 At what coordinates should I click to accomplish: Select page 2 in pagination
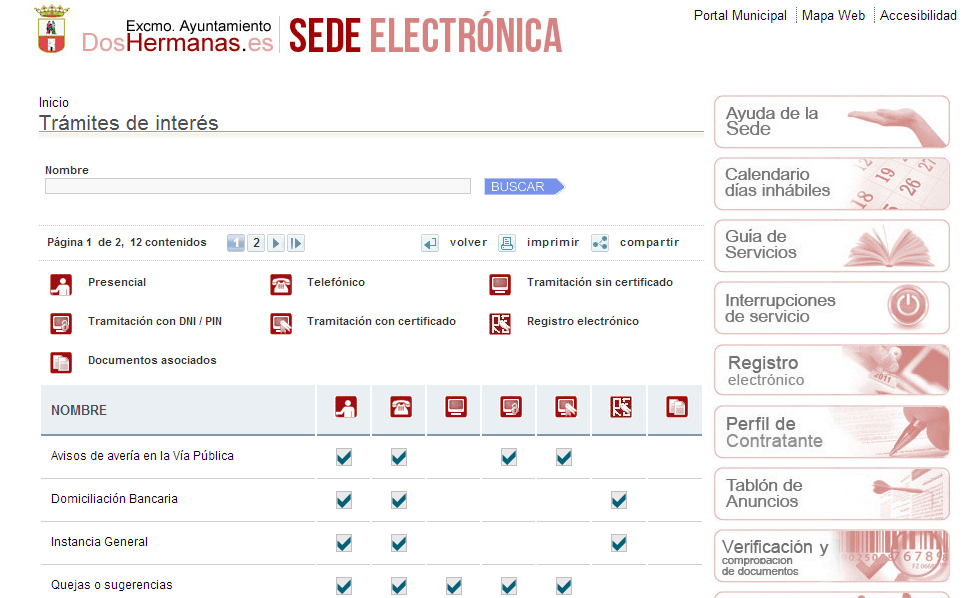click(256, 243)
